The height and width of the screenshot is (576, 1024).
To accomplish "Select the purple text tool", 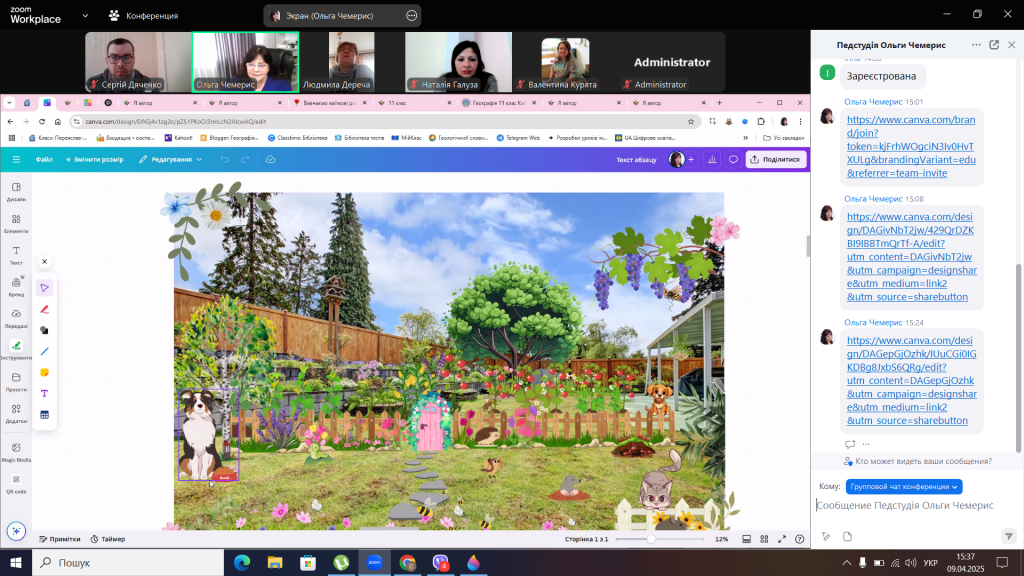I will 44,393.
